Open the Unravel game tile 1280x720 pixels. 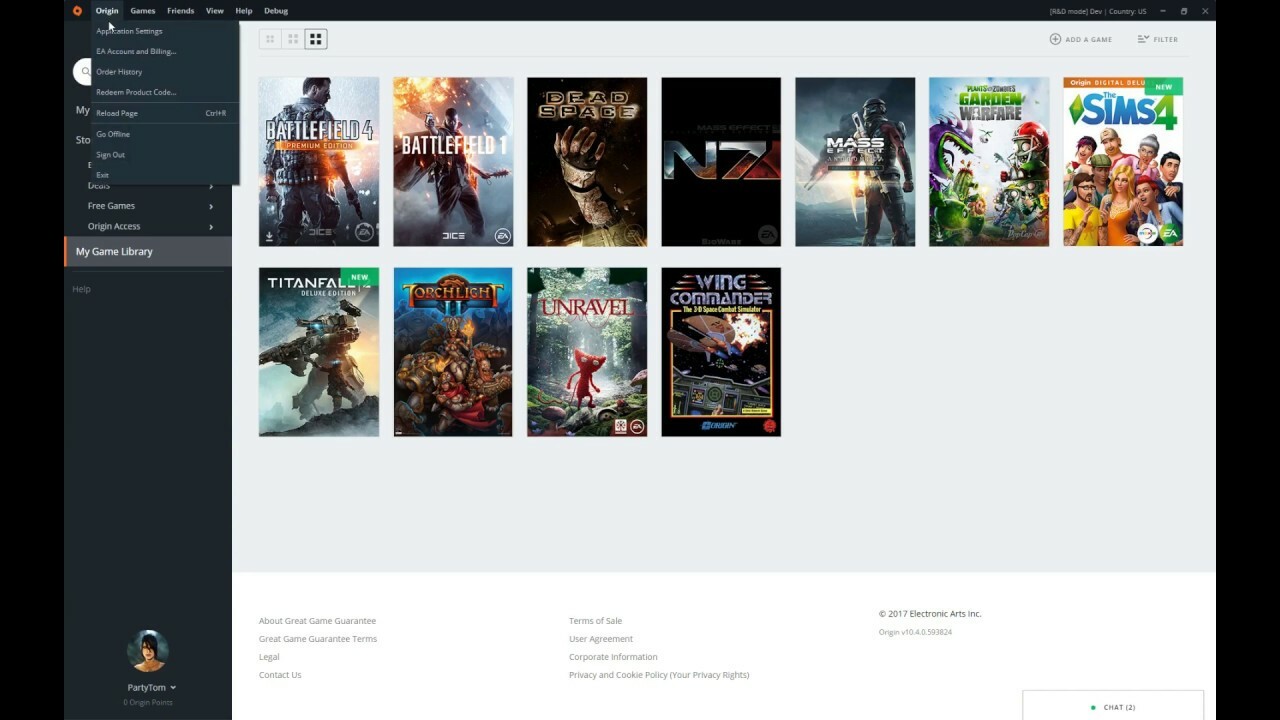[587, 352]
